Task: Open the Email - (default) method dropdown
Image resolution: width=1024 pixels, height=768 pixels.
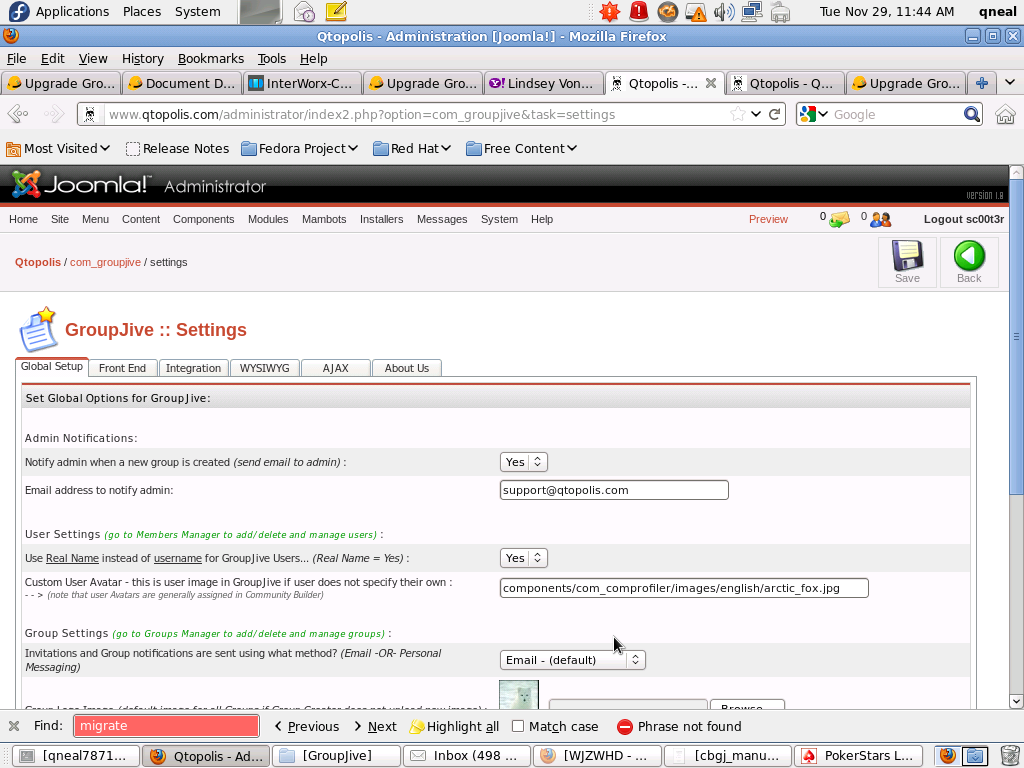Action: click(x=573, y=660)
